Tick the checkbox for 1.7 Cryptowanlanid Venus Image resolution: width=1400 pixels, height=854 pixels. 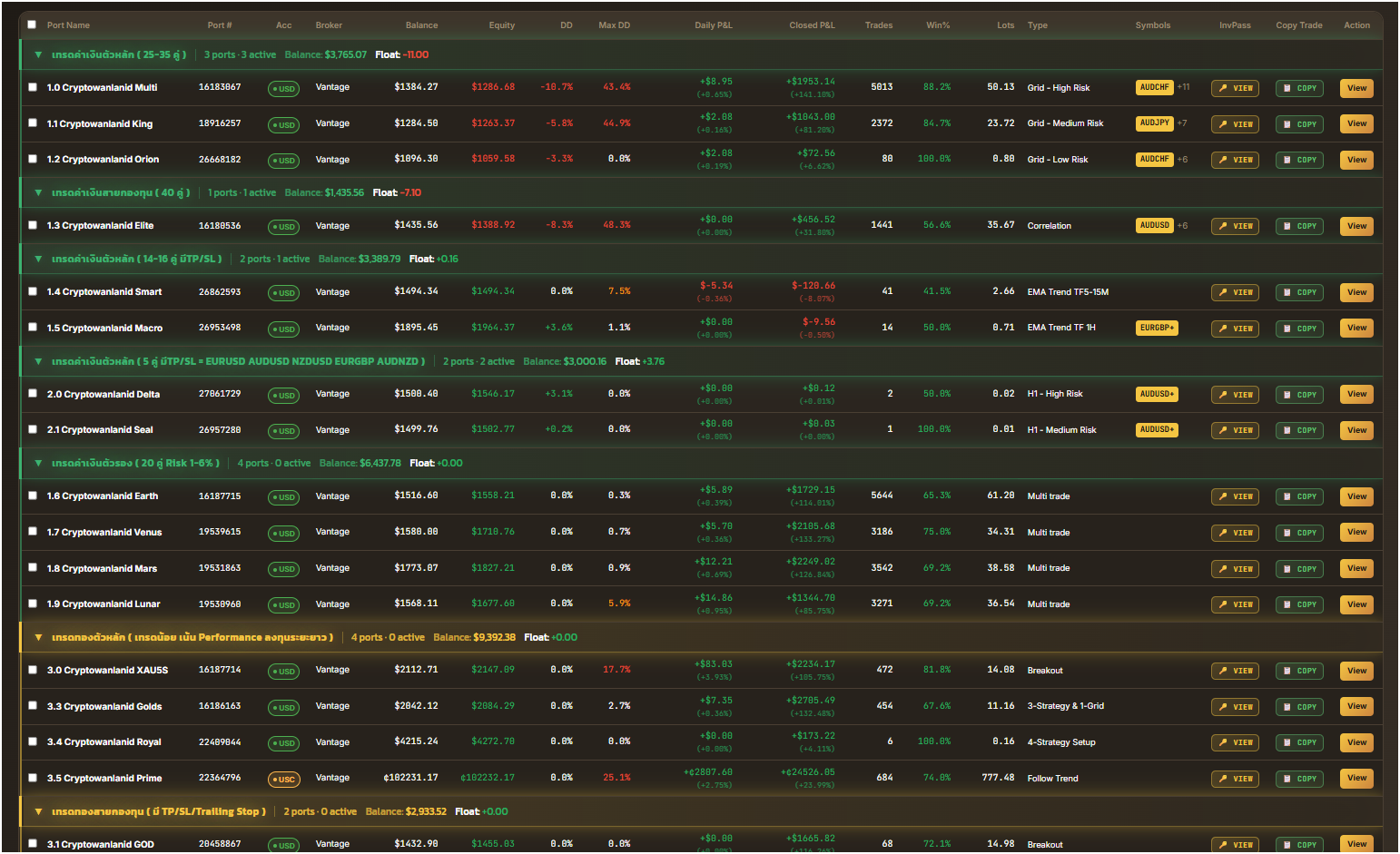(x=33, y=532)
